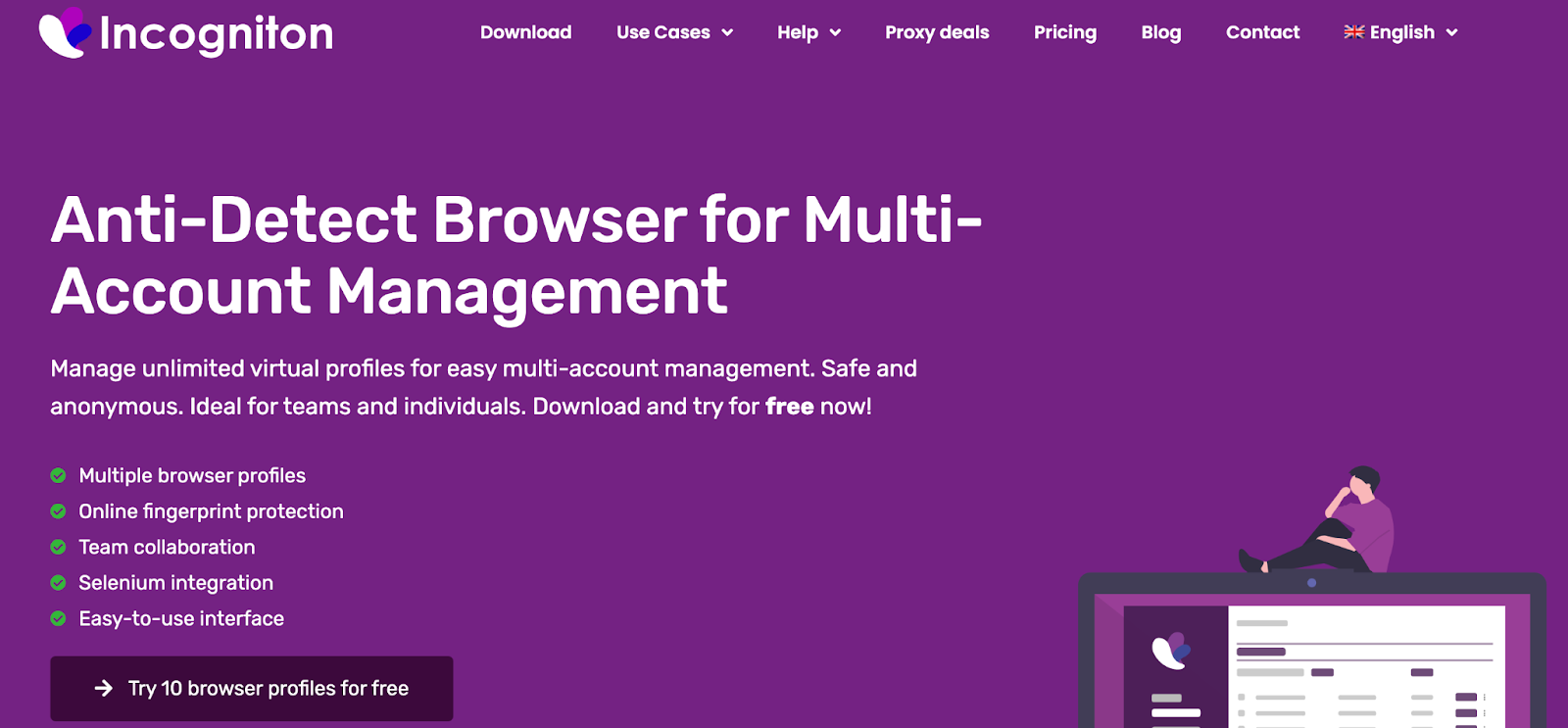Click the logo inside the laptop screen illustration
Viewport: 1568px width, 728px height.
1170,651
